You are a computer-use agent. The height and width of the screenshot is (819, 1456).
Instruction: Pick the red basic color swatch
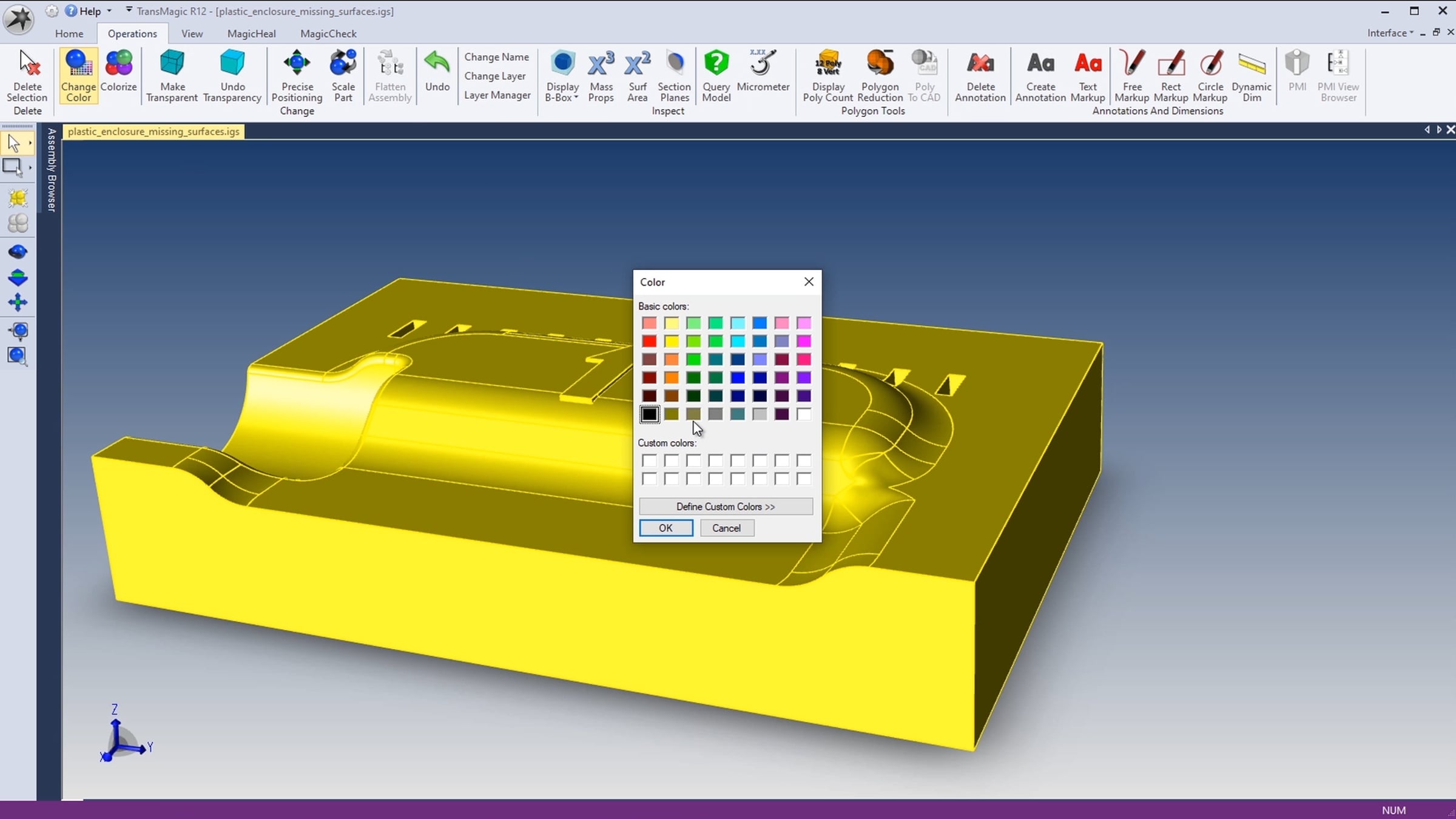point(649,342)
